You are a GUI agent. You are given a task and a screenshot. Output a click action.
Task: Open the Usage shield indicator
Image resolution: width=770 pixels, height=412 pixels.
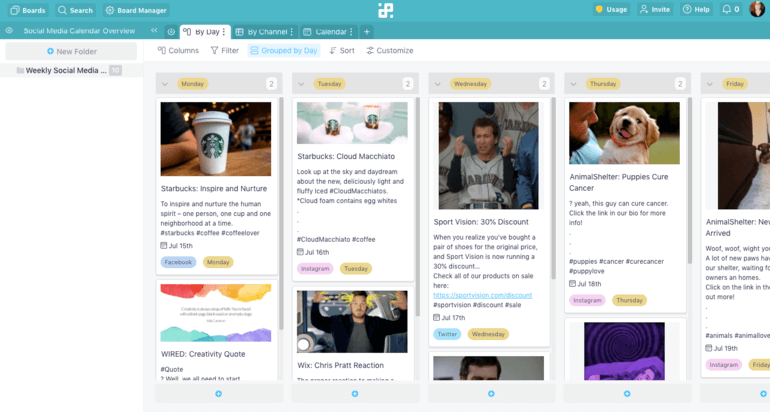coord(611,9)
